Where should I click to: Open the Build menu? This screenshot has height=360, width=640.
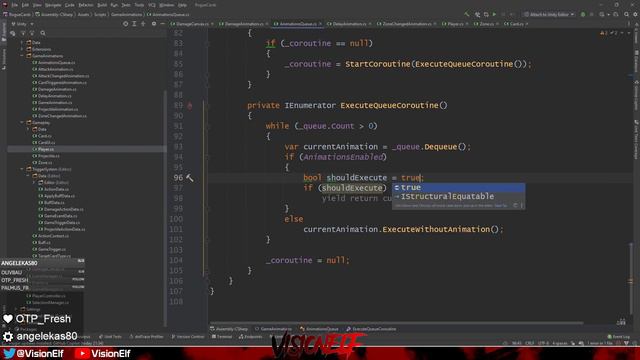click(102, 5)
